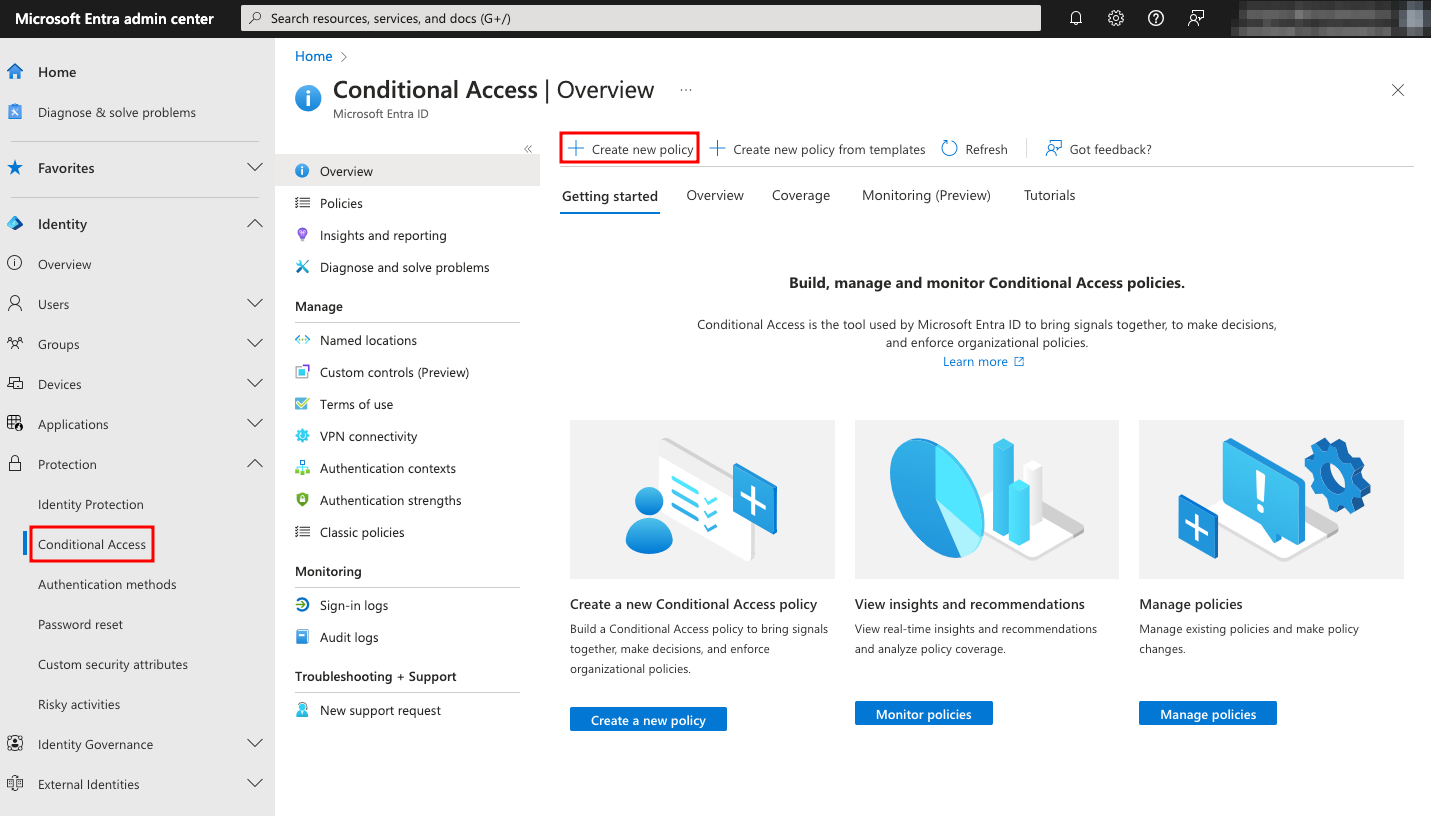
Task: Open Authentication methods in sidebar
Action: [107, 584]
